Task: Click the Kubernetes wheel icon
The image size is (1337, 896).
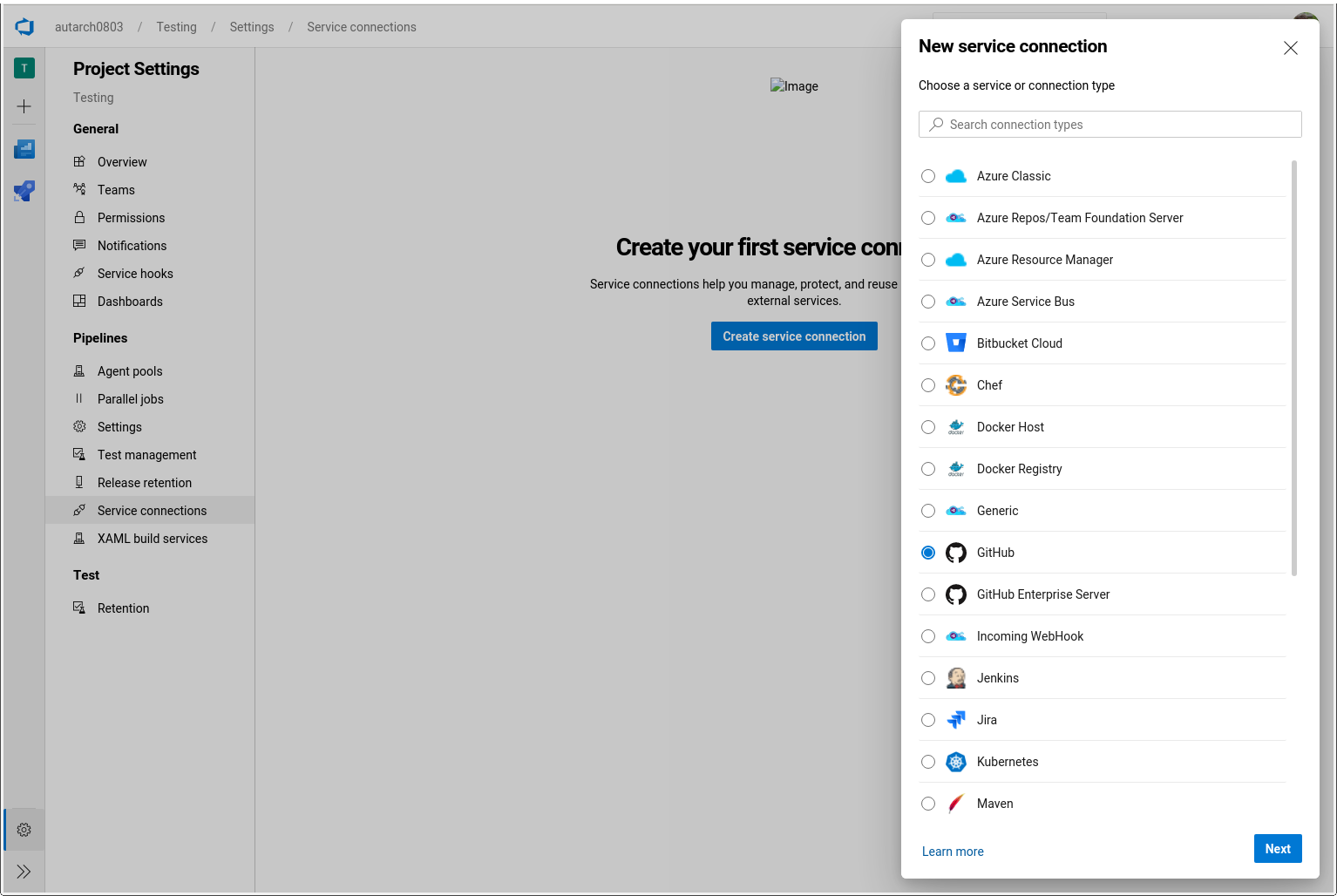Action: [956, 762]
